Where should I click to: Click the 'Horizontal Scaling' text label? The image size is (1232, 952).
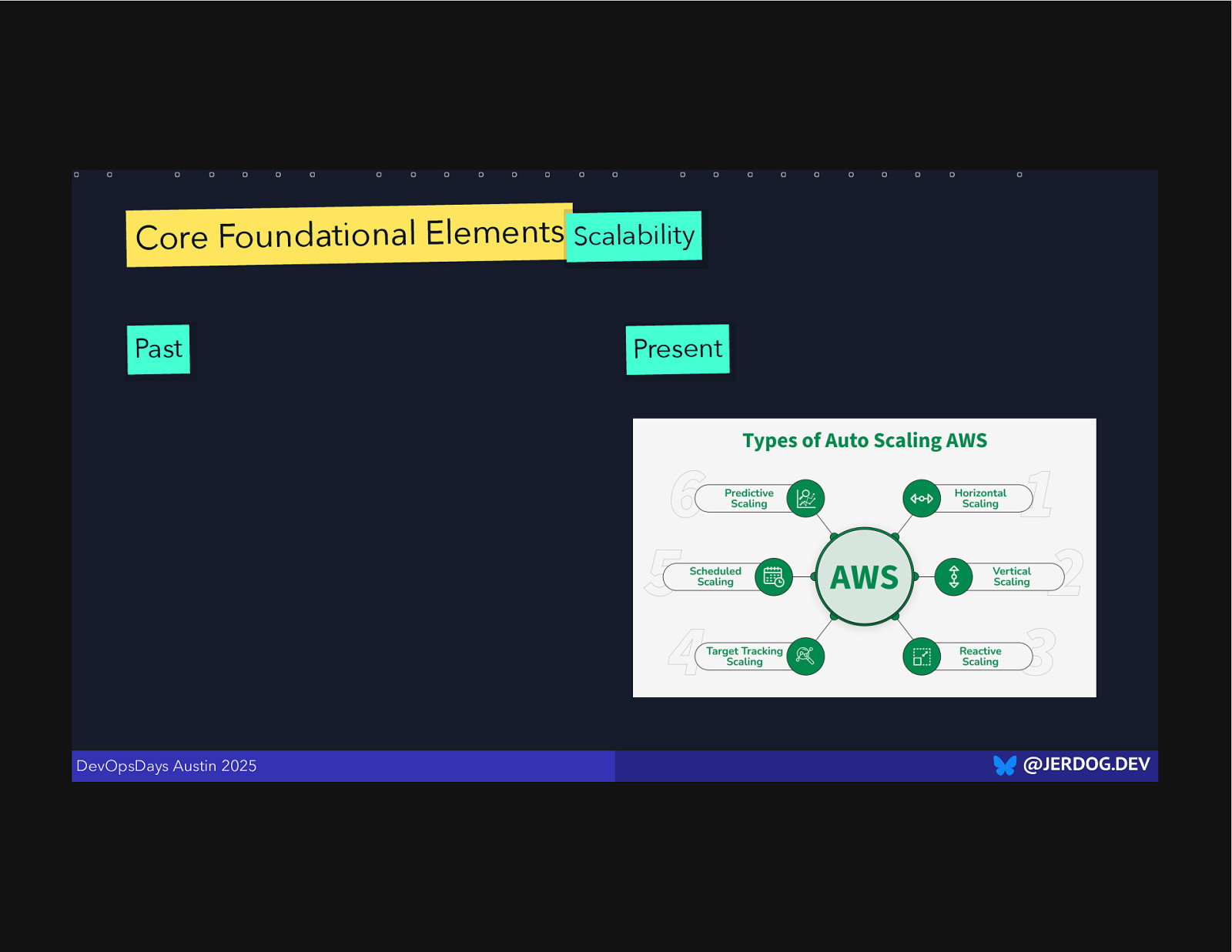click(980, 499)
